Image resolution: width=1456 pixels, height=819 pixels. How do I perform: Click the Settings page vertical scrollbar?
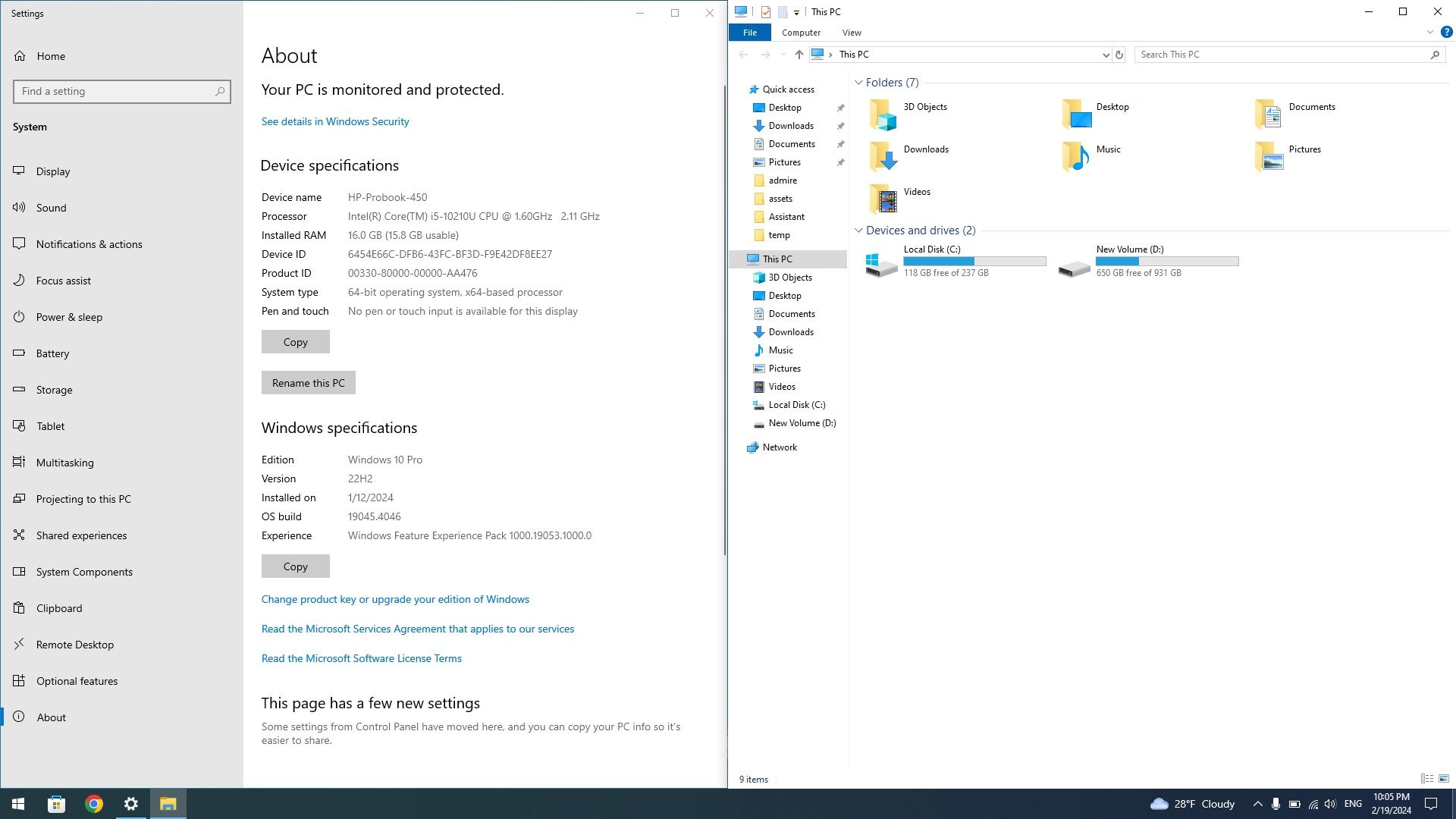tap(724, 318)
